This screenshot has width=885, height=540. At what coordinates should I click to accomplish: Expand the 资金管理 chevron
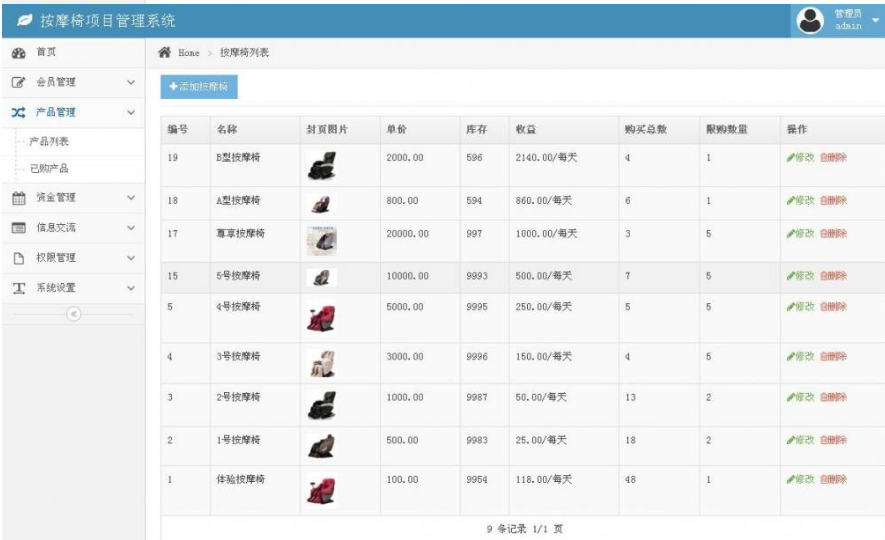point(131,197)
